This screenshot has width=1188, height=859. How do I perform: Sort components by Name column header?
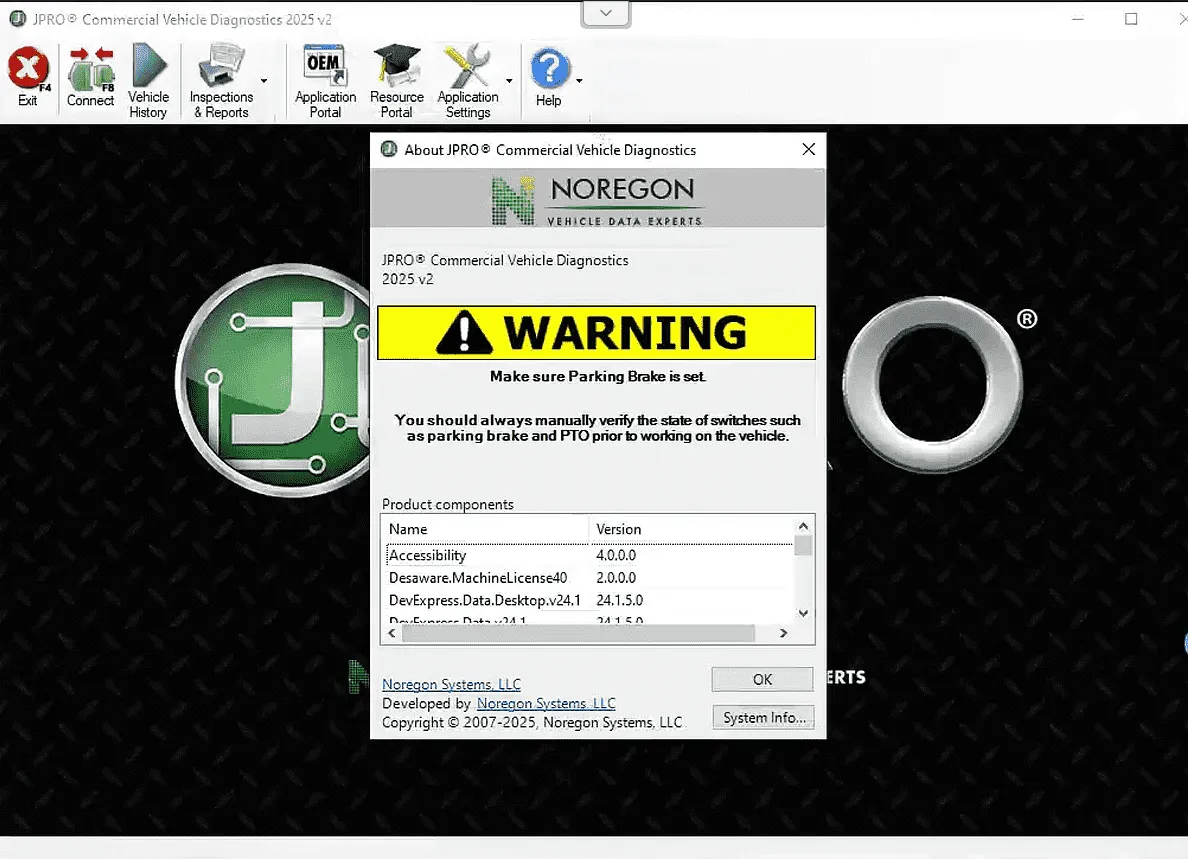pyautogui.click(x=484, y=529)
